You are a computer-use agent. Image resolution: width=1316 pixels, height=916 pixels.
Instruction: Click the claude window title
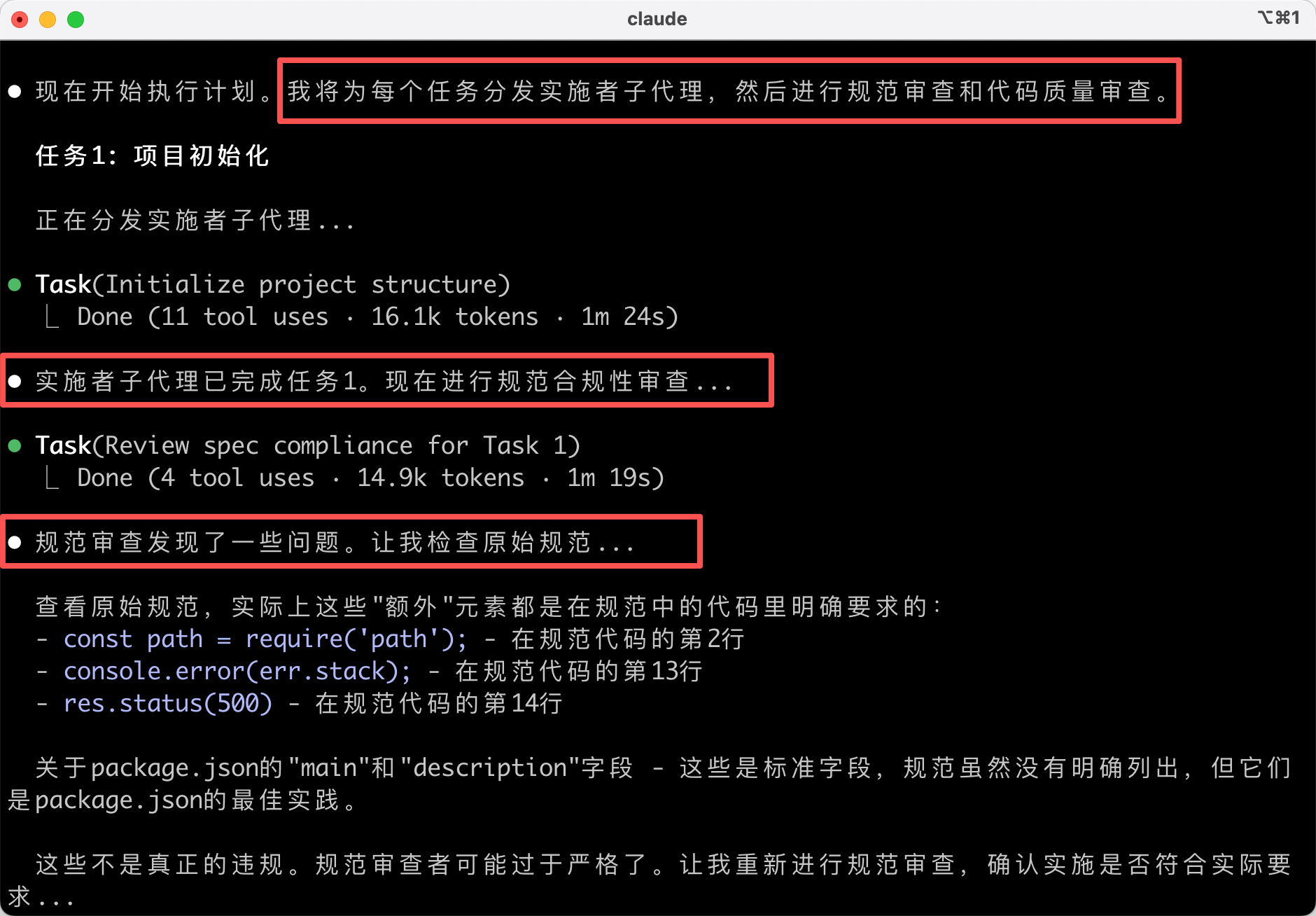pos(657,19)
